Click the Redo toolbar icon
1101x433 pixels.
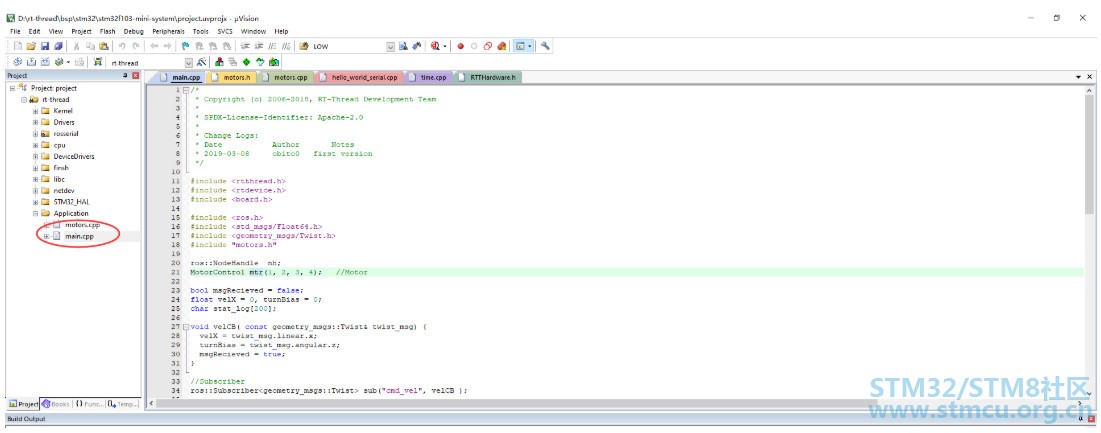pos(136,46)
